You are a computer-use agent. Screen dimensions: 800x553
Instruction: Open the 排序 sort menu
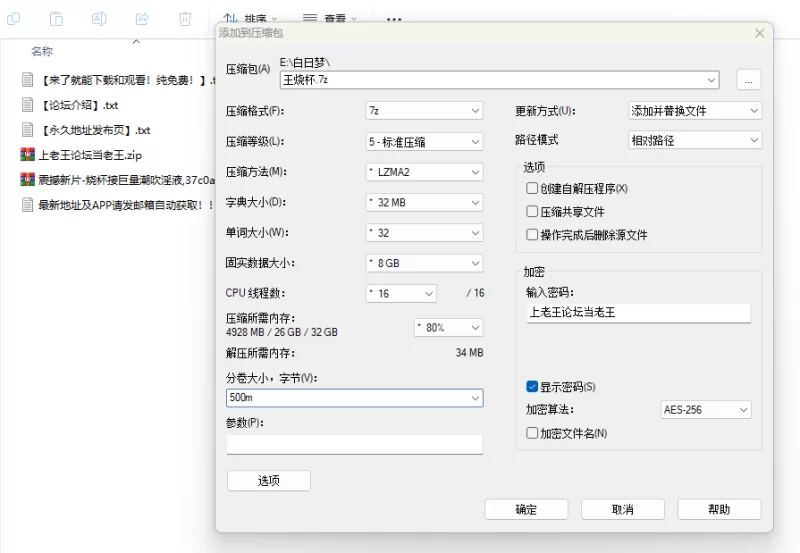click(250, 19)
